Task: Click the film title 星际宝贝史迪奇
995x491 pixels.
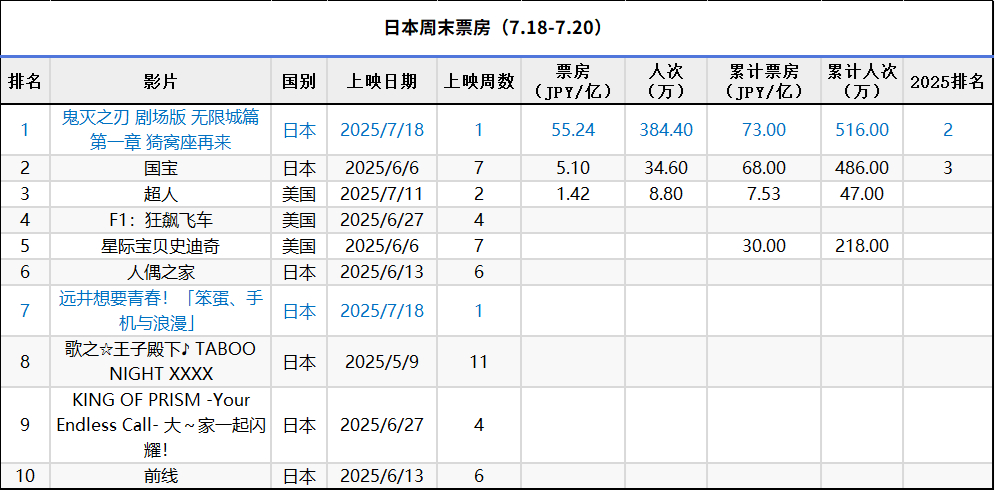Action: click(161, 246)
